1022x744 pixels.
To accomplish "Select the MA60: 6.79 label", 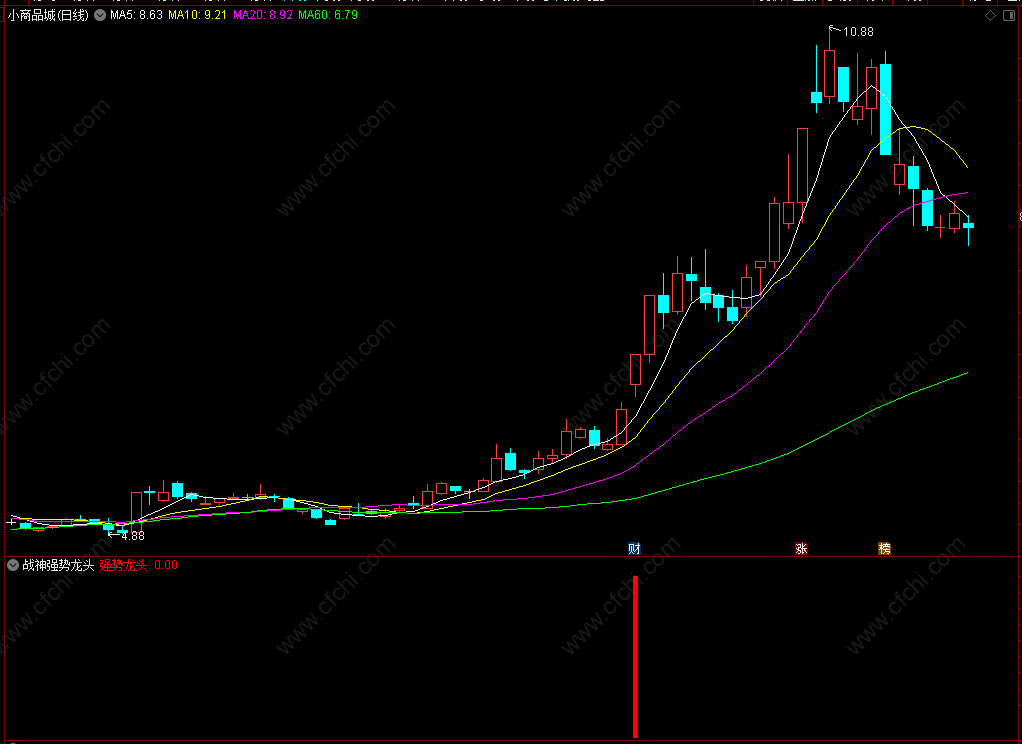I will click(x=328, y=15).
